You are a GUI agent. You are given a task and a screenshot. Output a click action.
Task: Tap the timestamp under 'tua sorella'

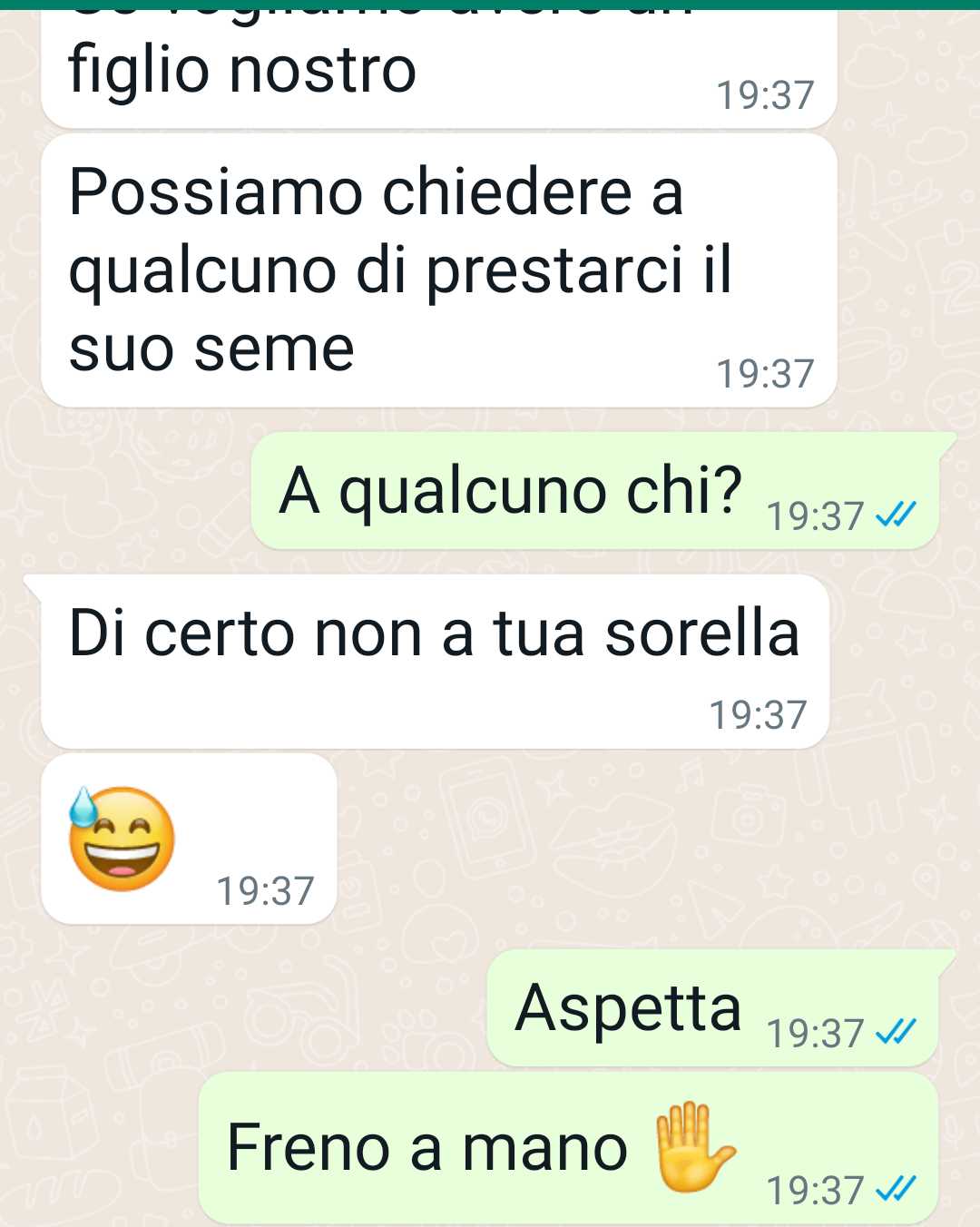758,715
